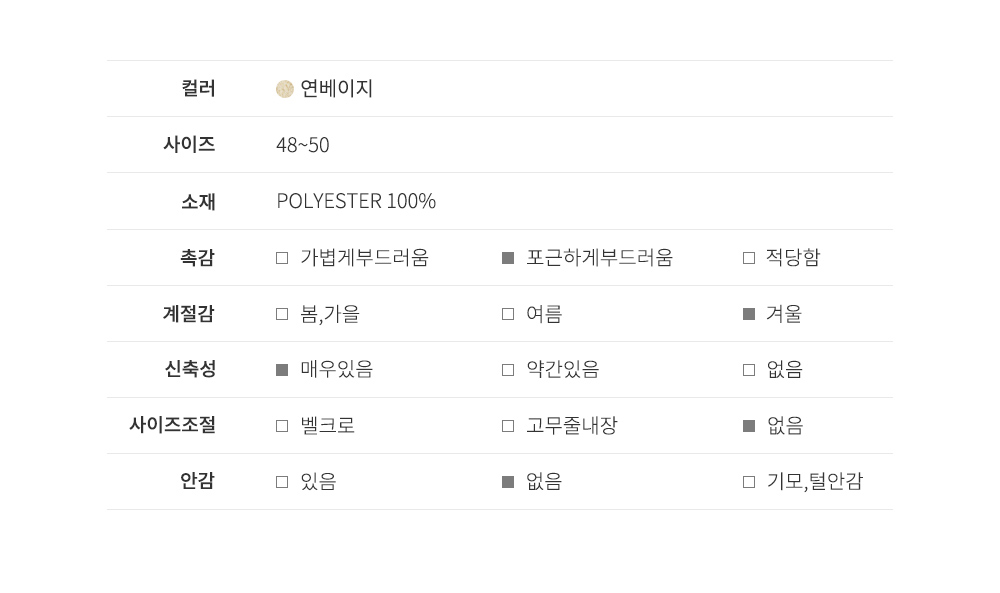
Task: Click the 연베이지 color swatch
Action: point(284,89)
